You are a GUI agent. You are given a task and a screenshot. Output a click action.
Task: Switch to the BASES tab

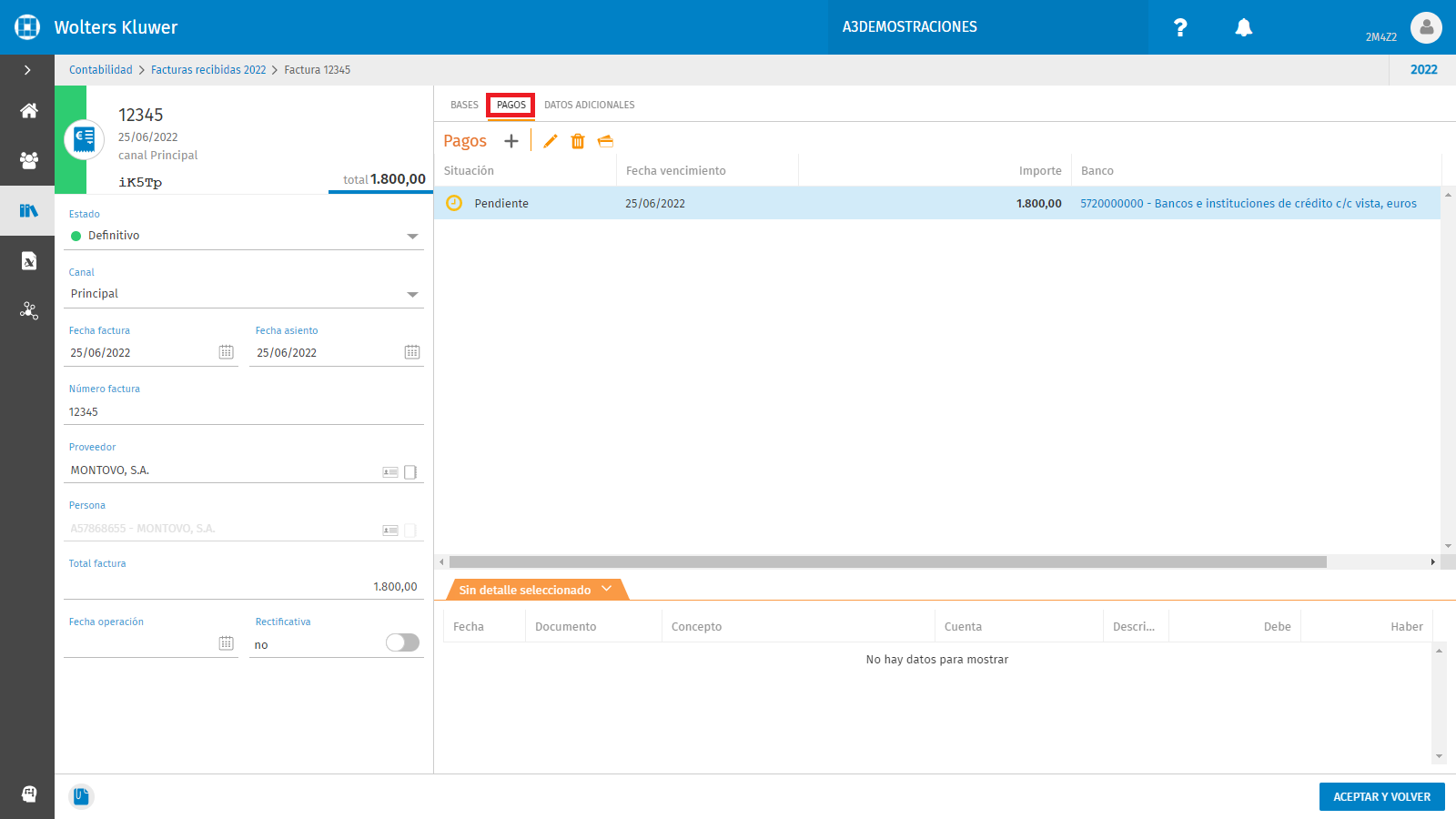tap(464, 105)
